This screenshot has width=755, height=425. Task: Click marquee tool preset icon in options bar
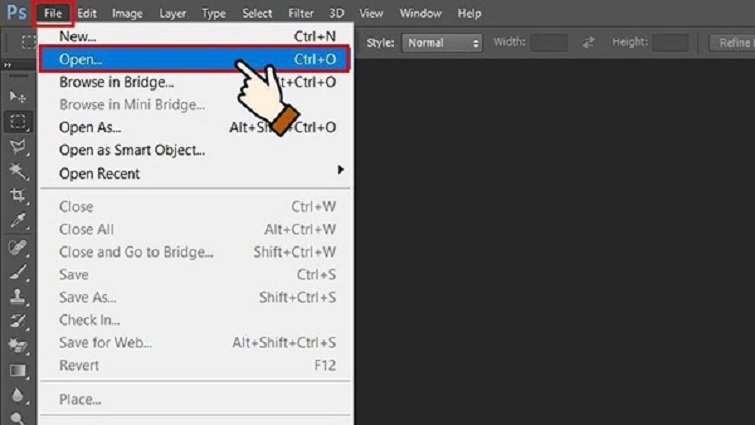[x=28, y=42]
